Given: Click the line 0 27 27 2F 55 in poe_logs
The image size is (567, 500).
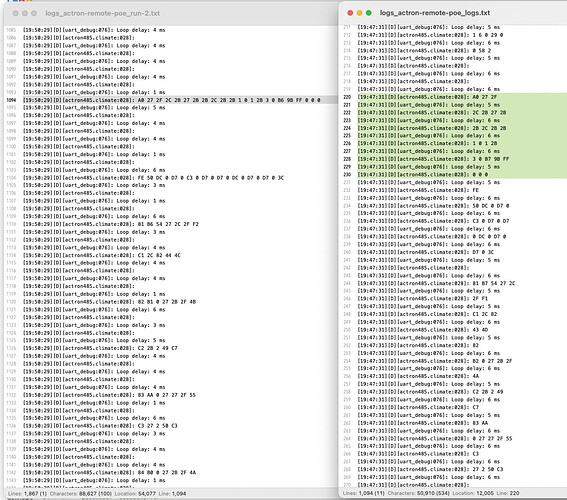Looking at the screenshot, I should click(435, 439).
